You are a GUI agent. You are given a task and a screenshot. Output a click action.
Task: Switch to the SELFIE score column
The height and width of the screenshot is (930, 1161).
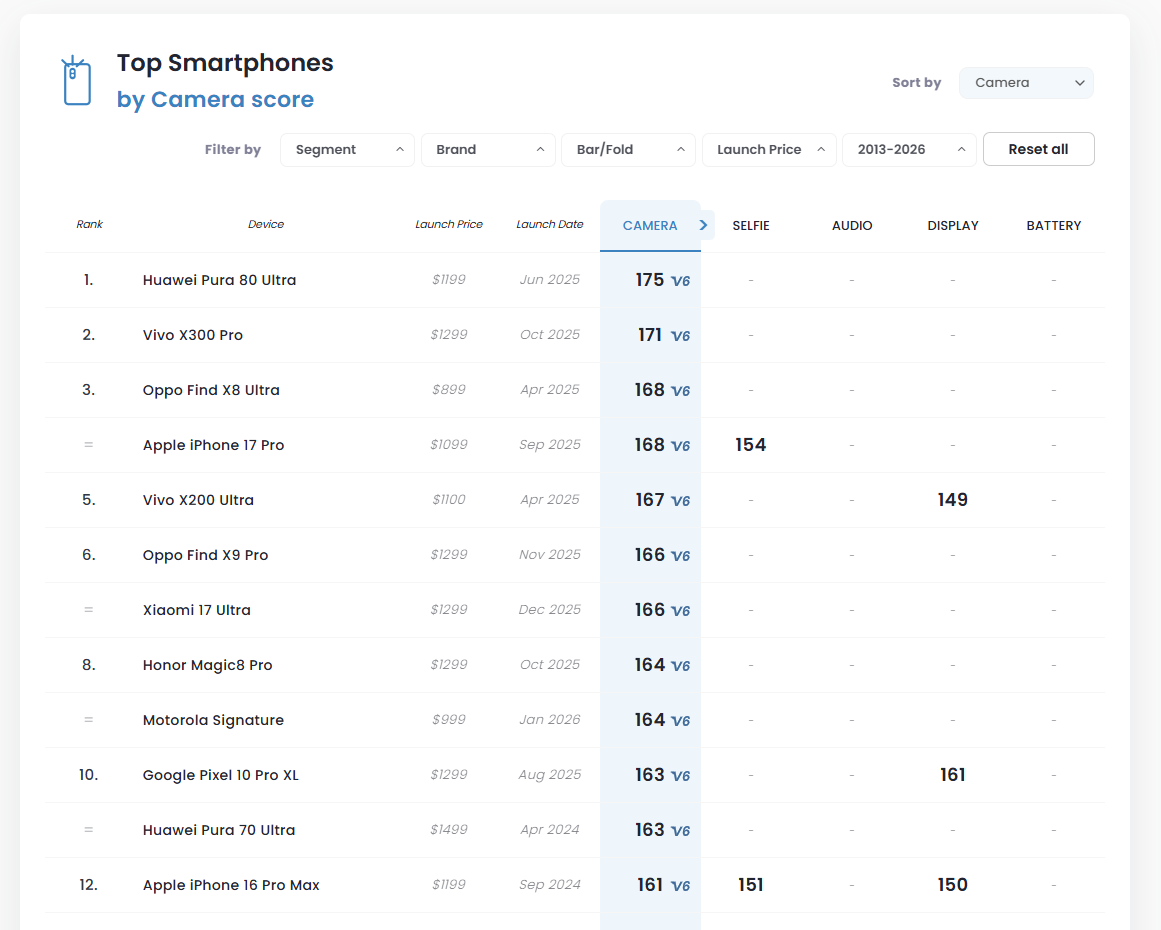751,226
